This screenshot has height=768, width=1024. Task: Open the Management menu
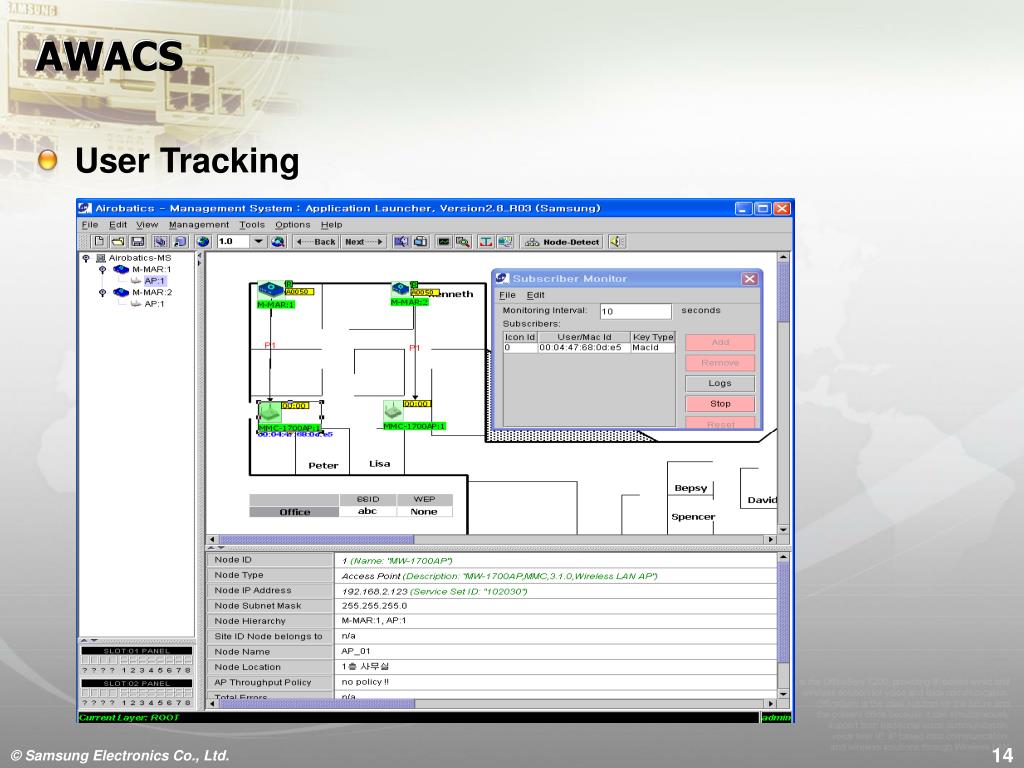click(199, 225)
